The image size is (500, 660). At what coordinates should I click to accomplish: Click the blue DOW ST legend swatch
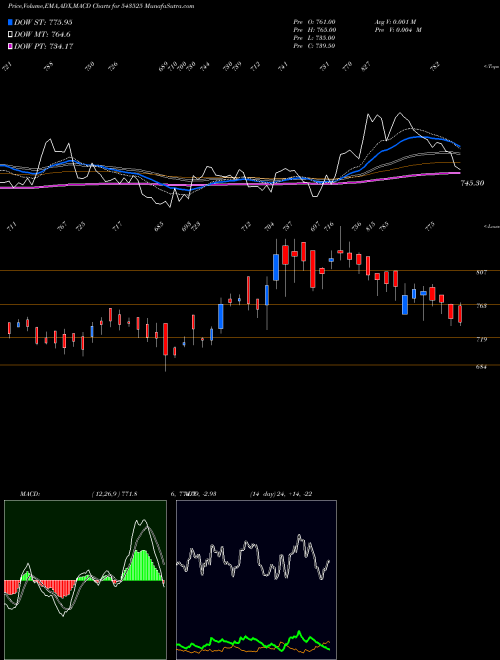[11, 22]
